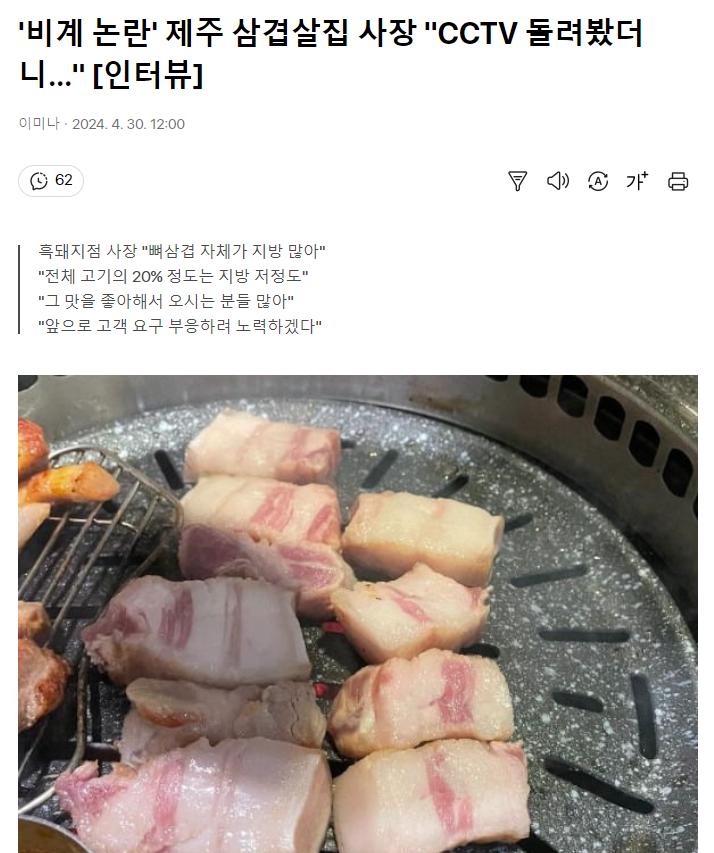Click summary line about 20% 지방 저정도
Image resolution: width=714 pixels, height=853 pixels.
(x=173, y=276)
